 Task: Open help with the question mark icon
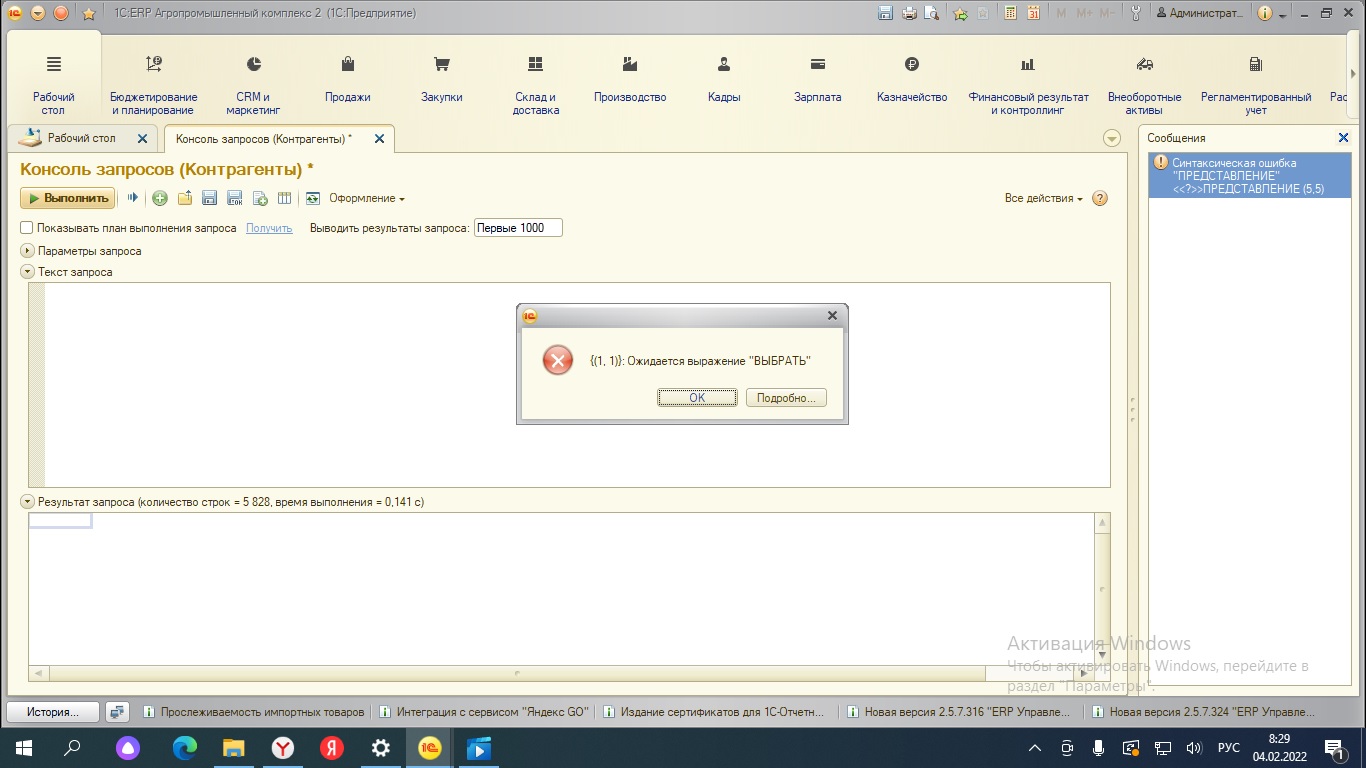1100,198
